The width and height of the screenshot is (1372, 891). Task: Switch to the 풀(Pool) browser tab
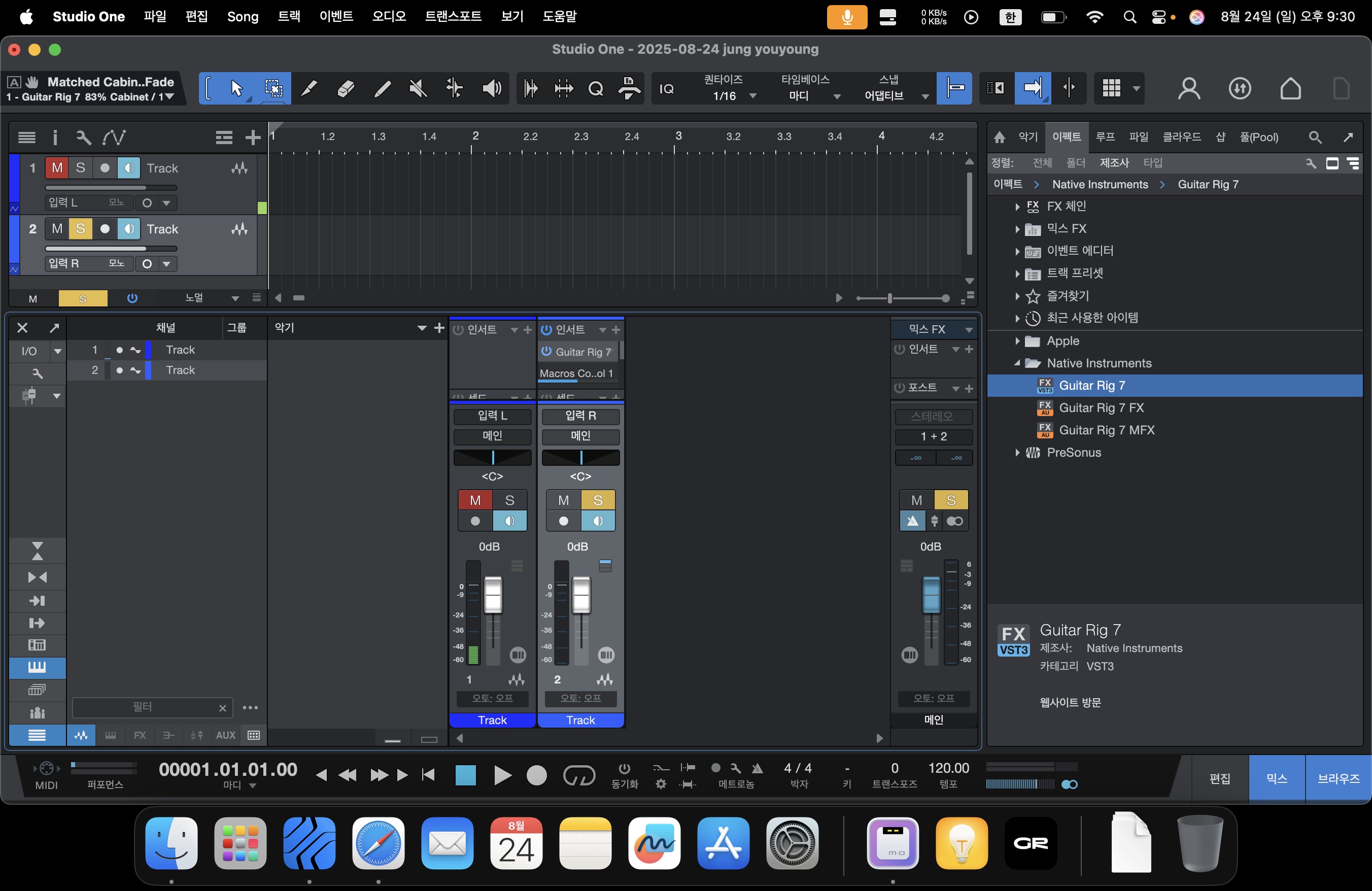pos(1258,137)
